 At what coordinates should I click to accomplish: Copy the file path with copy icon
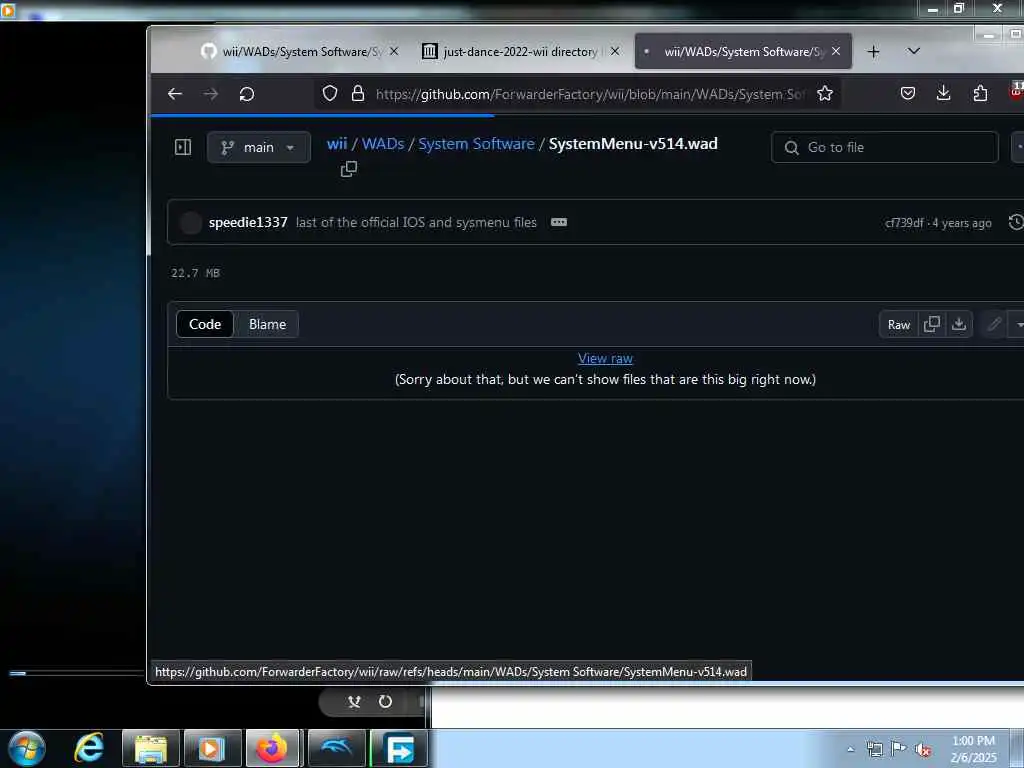coord(349,169)
